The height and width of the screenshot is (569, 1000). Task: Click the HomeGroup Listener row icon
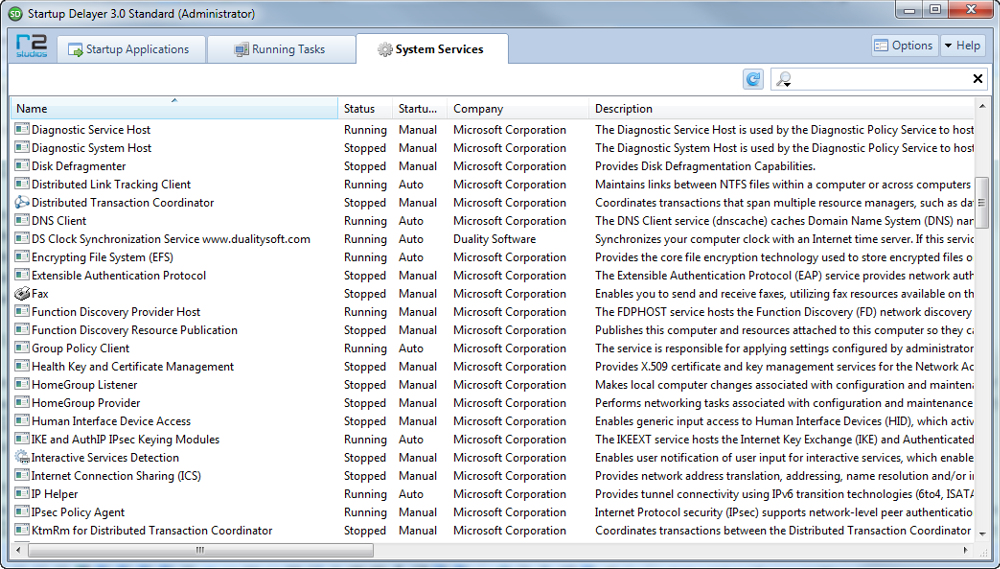pos(22,384)
